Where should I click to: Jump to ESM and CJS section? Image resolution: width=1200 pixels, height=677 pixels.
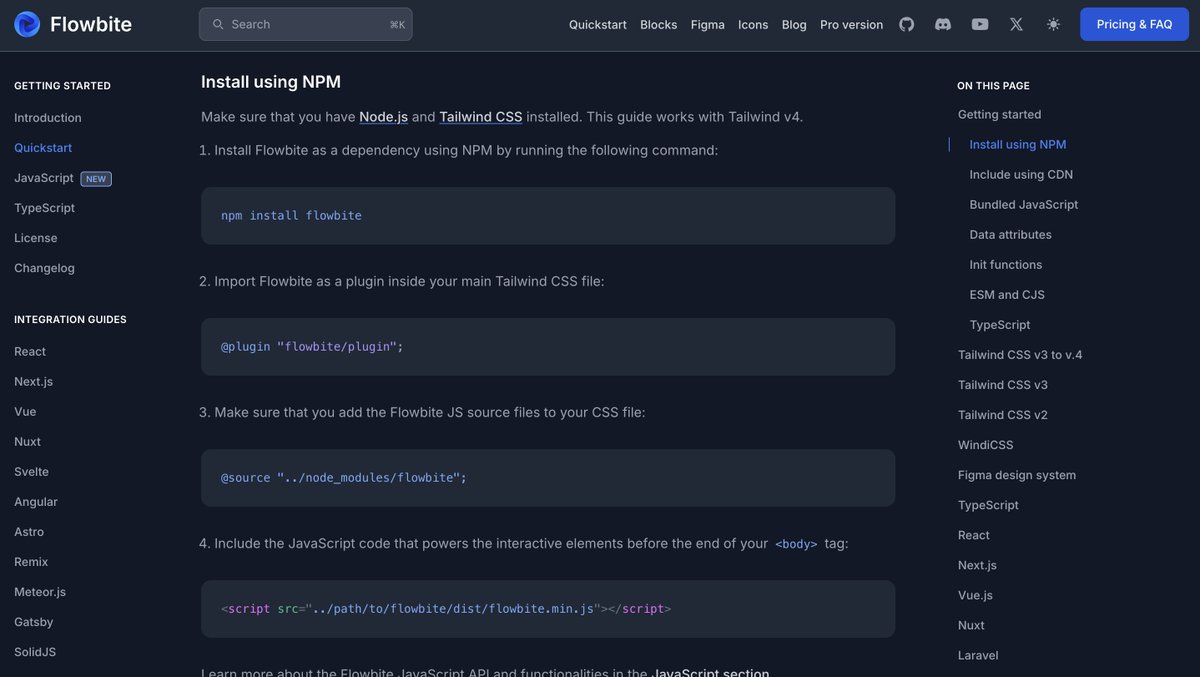coord(1007,295)
